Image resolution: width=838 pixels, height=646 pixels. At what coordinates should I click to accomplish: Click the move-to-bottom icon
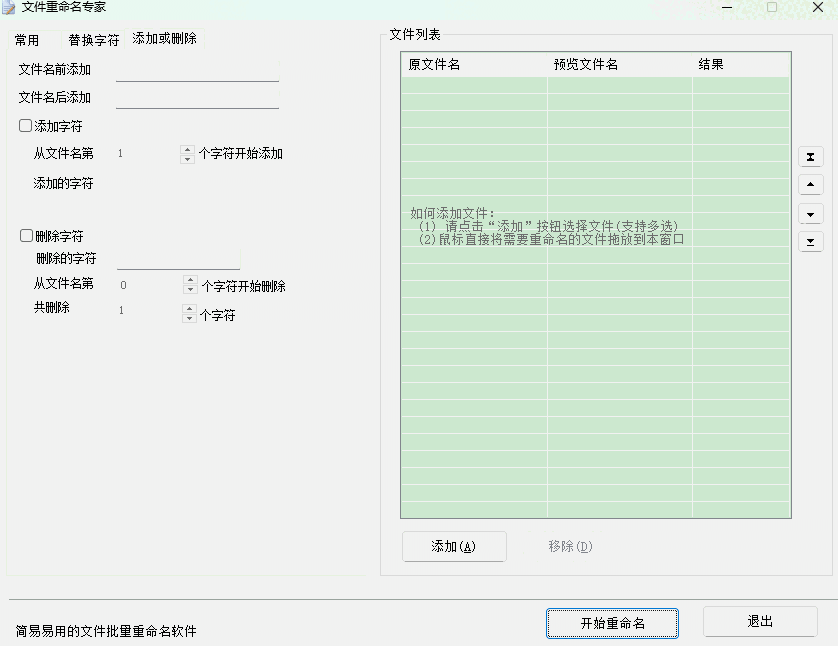[x=810, y=241]
